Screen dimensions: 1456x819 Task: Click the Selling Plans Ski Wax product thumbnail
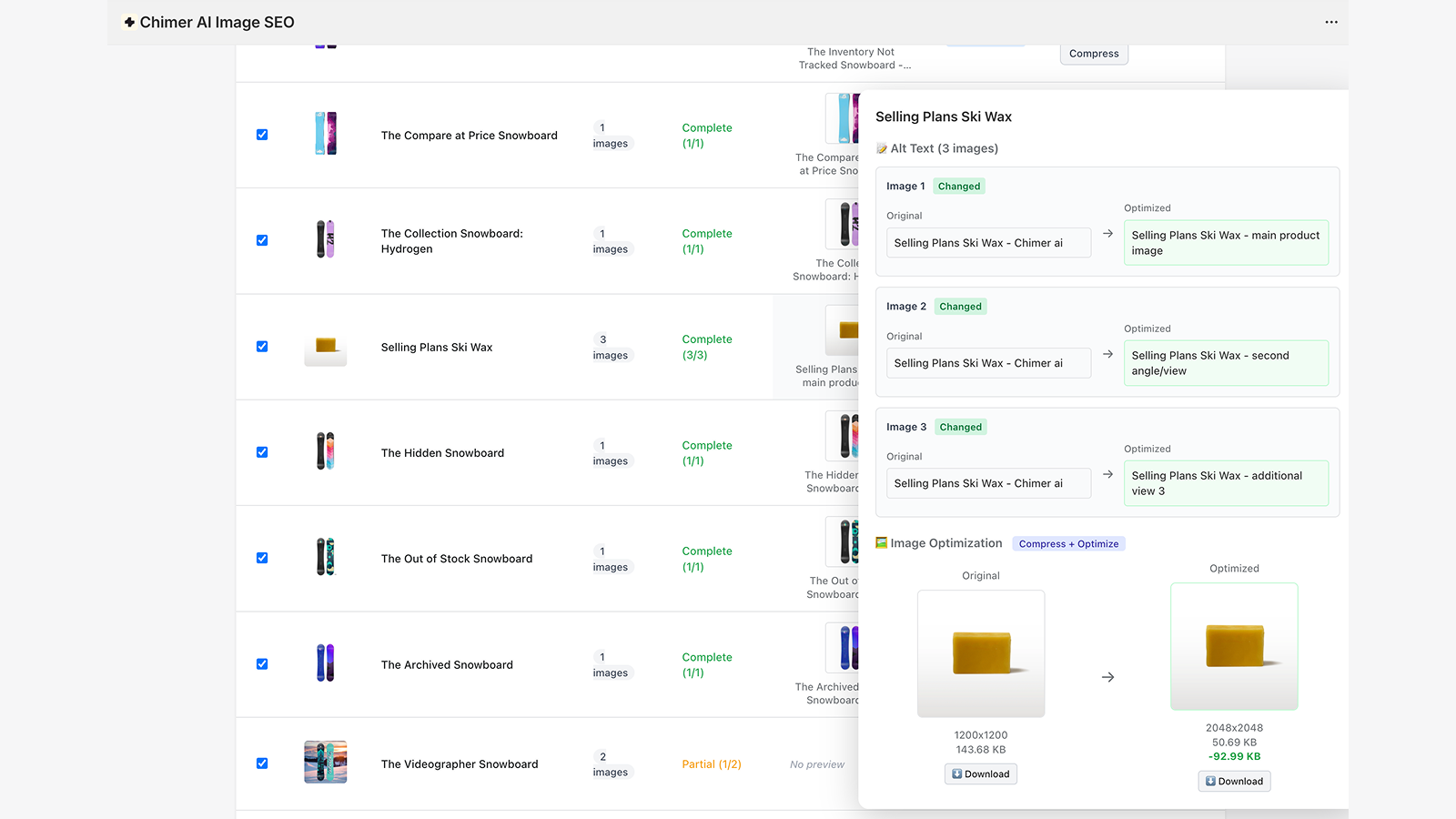click(326, 347)
